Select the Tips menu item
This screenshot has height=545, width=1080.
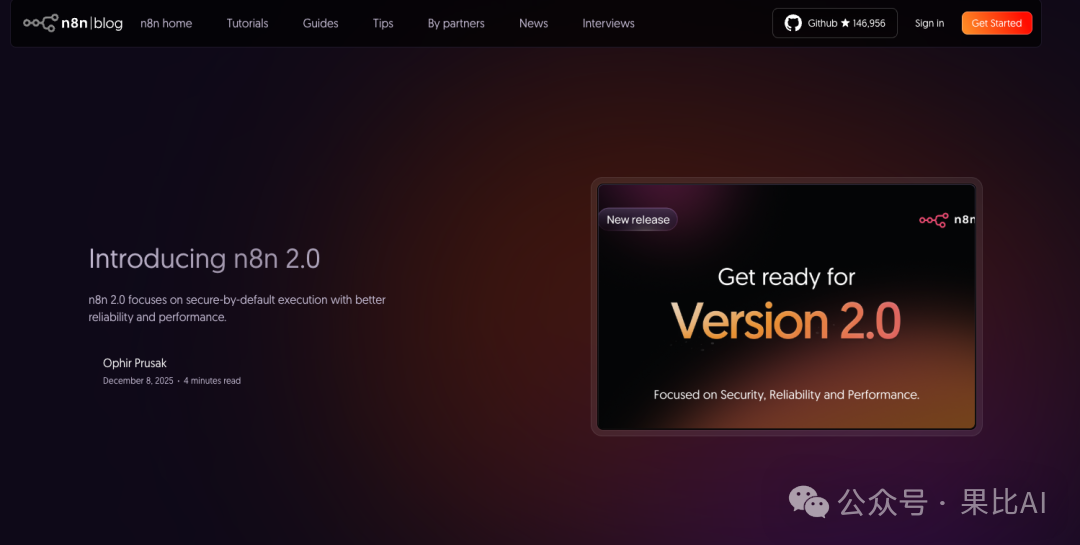point(383,23)
